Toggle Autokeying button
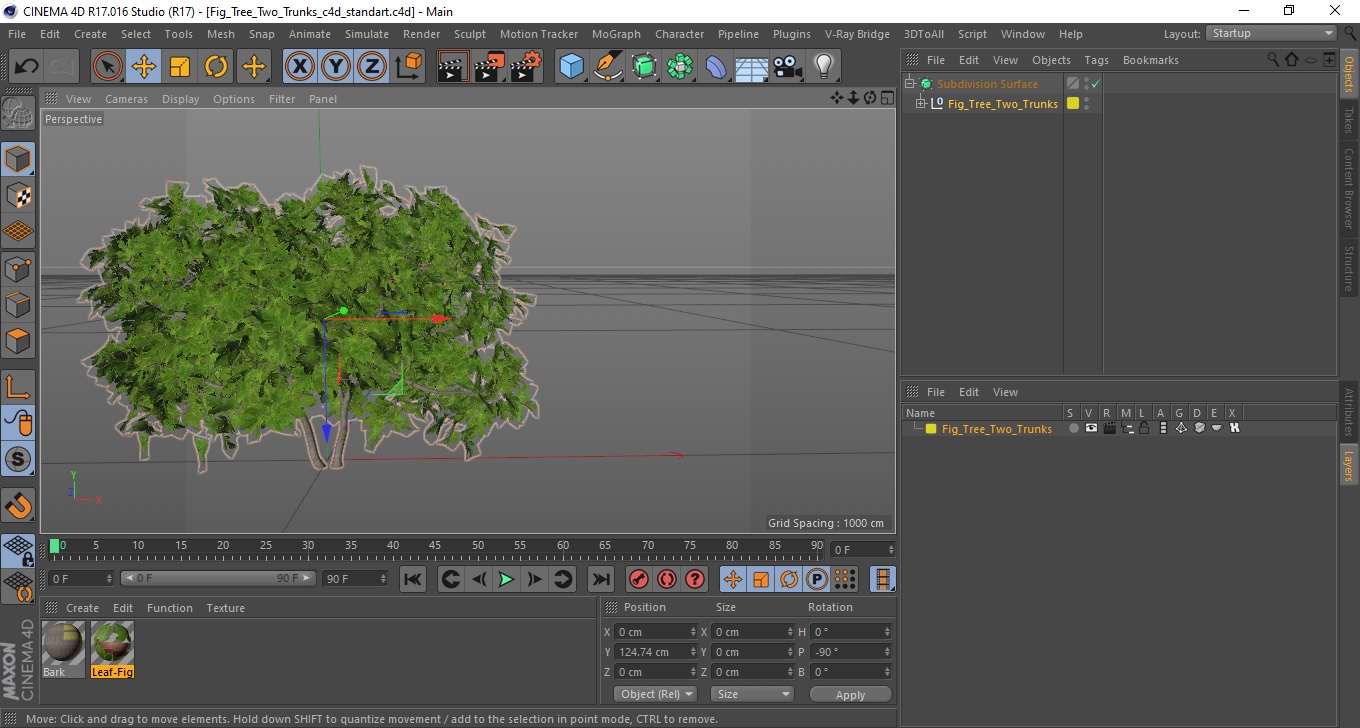This screenshot has width=1360, height=728. click(666, 579)
